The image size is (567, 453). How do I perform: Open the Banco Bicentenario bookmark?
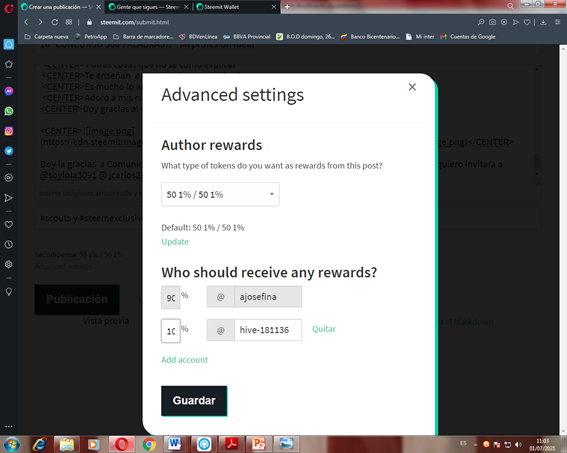pos(370,37)
